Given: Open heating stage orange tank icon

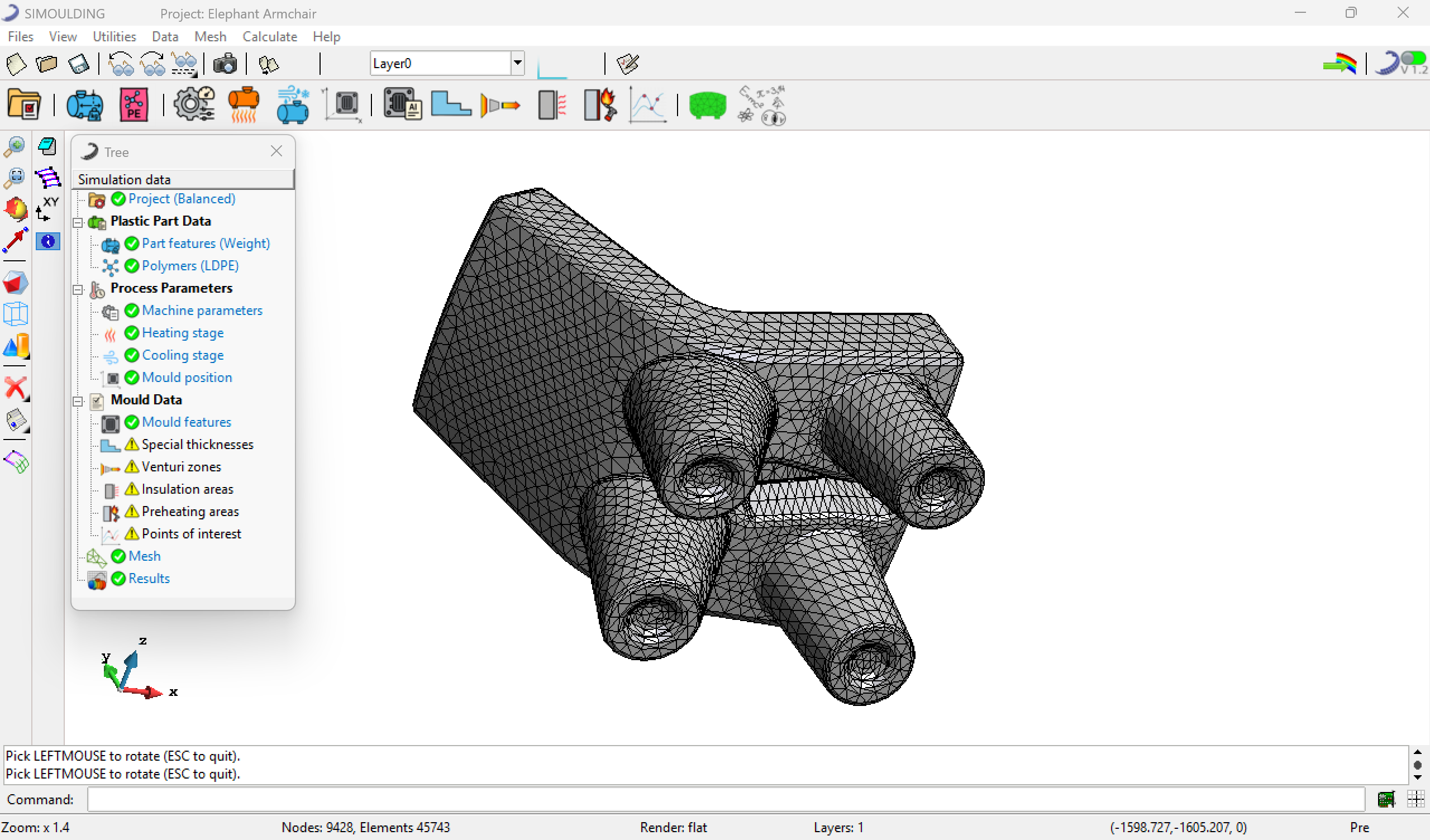Looking at the screenshot, I should pos(244,105).
